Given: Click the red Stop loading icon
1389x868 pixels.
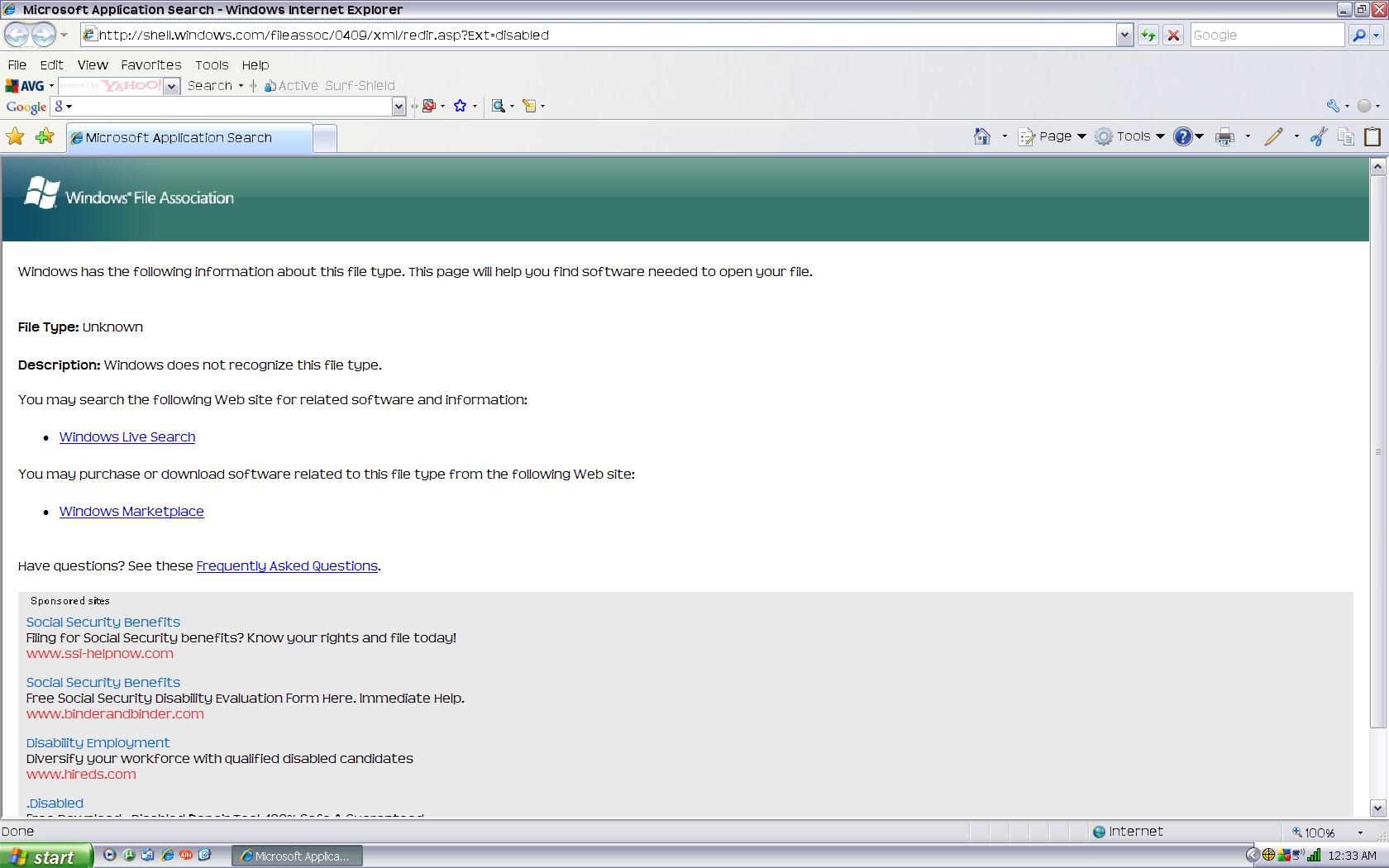Looking at the screenshot, I should pos(1173,35).
